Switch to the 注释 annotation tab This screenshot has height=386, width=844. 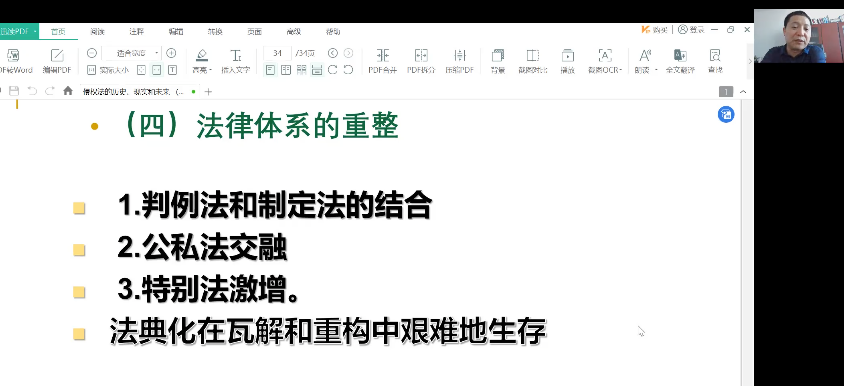coord(137,31)
